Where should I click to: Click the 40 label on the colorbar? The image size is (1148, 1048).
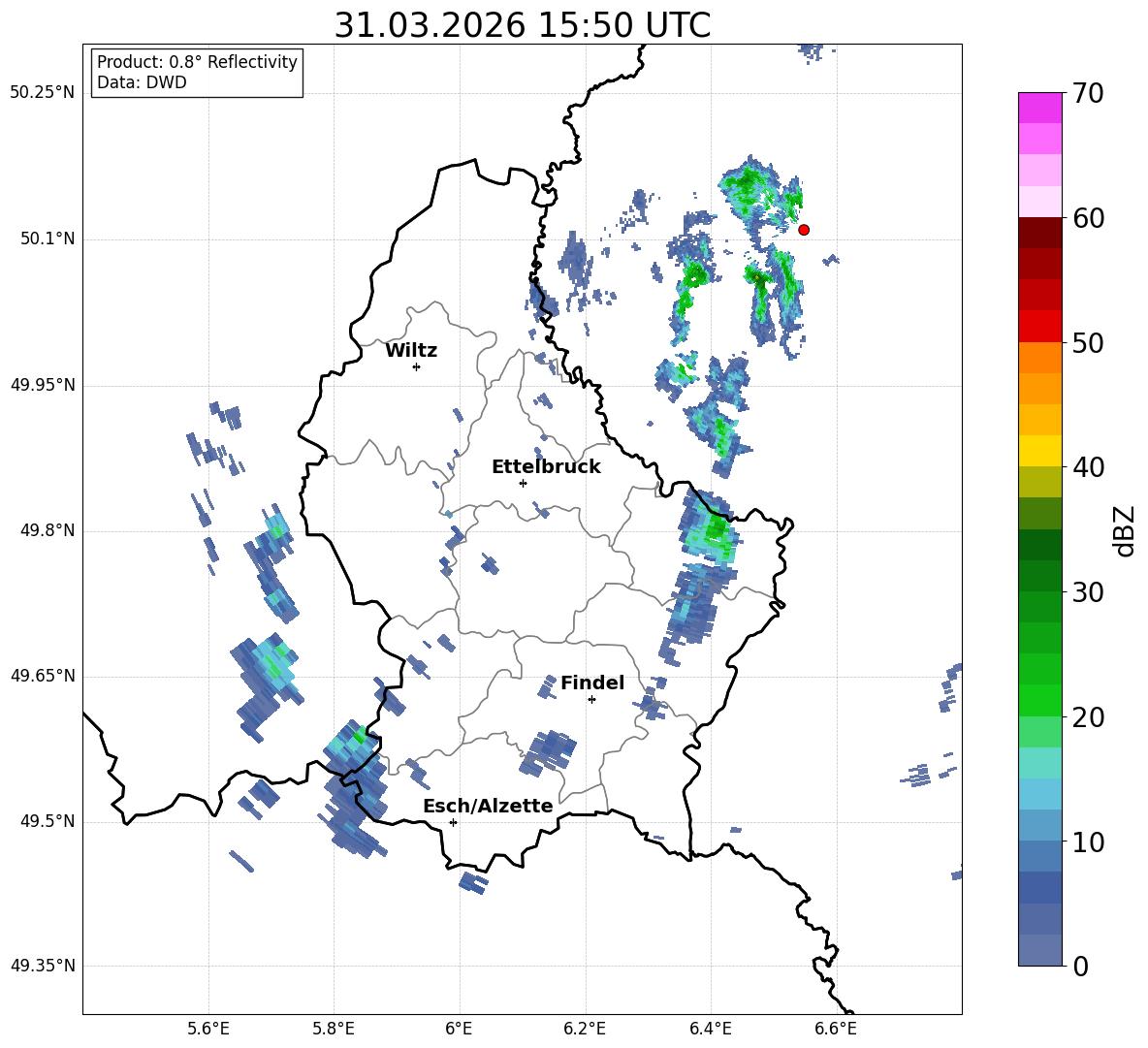coord(1088,467)
